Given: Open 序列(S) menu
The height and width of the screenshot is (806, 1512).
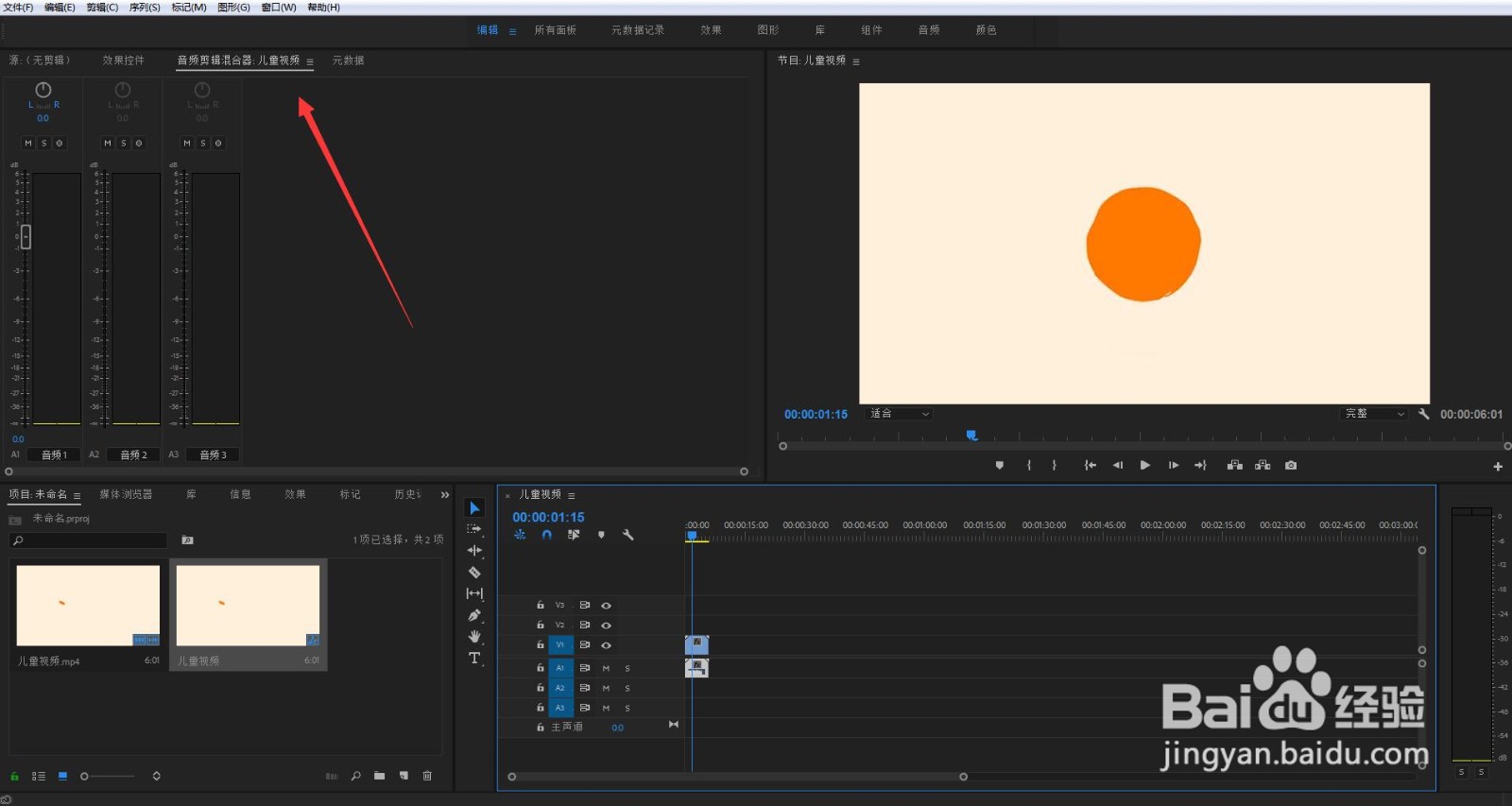Looking at the screenshot, I should [145, 8].
